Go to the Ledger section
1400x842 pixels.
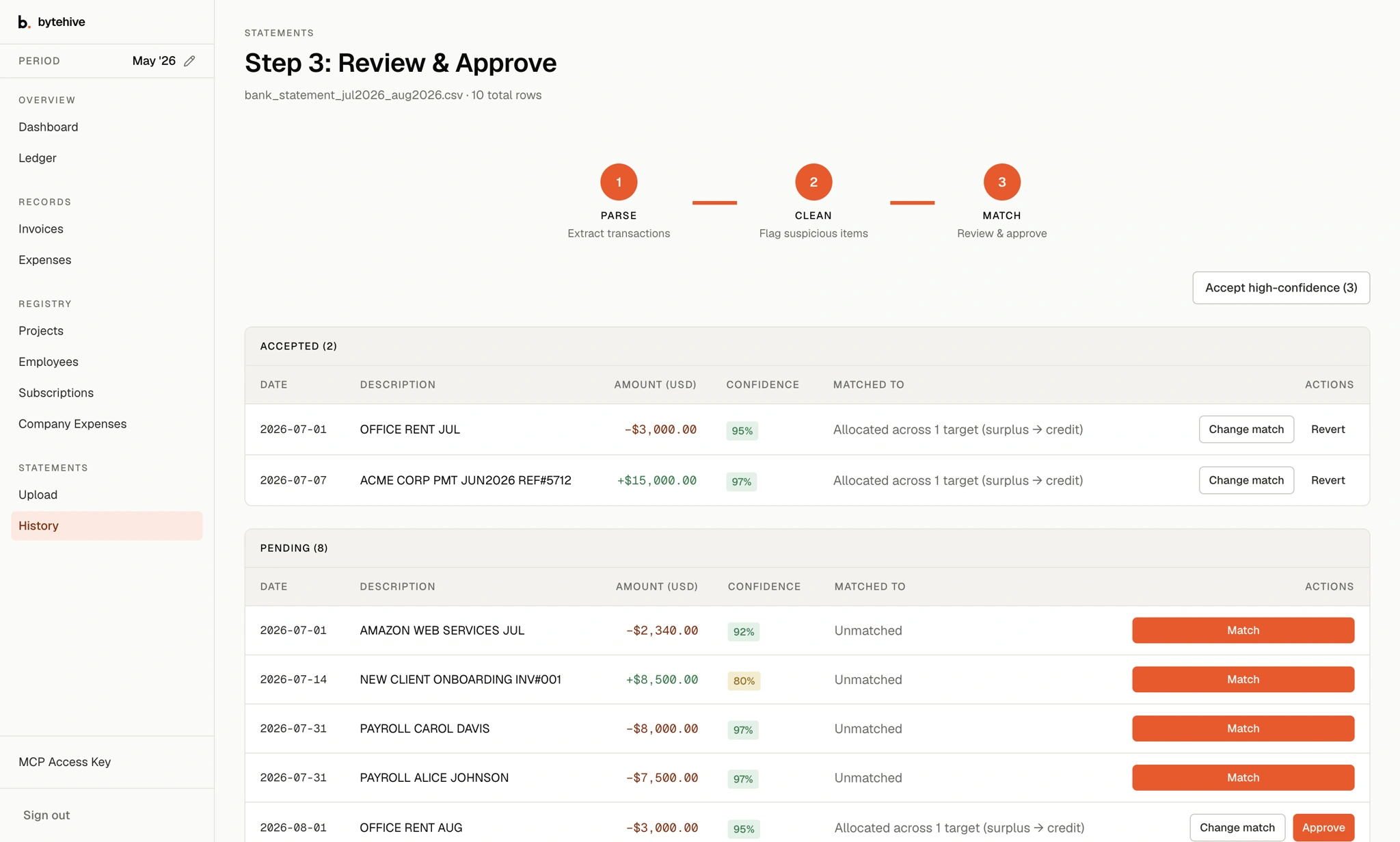pos(38,158)
